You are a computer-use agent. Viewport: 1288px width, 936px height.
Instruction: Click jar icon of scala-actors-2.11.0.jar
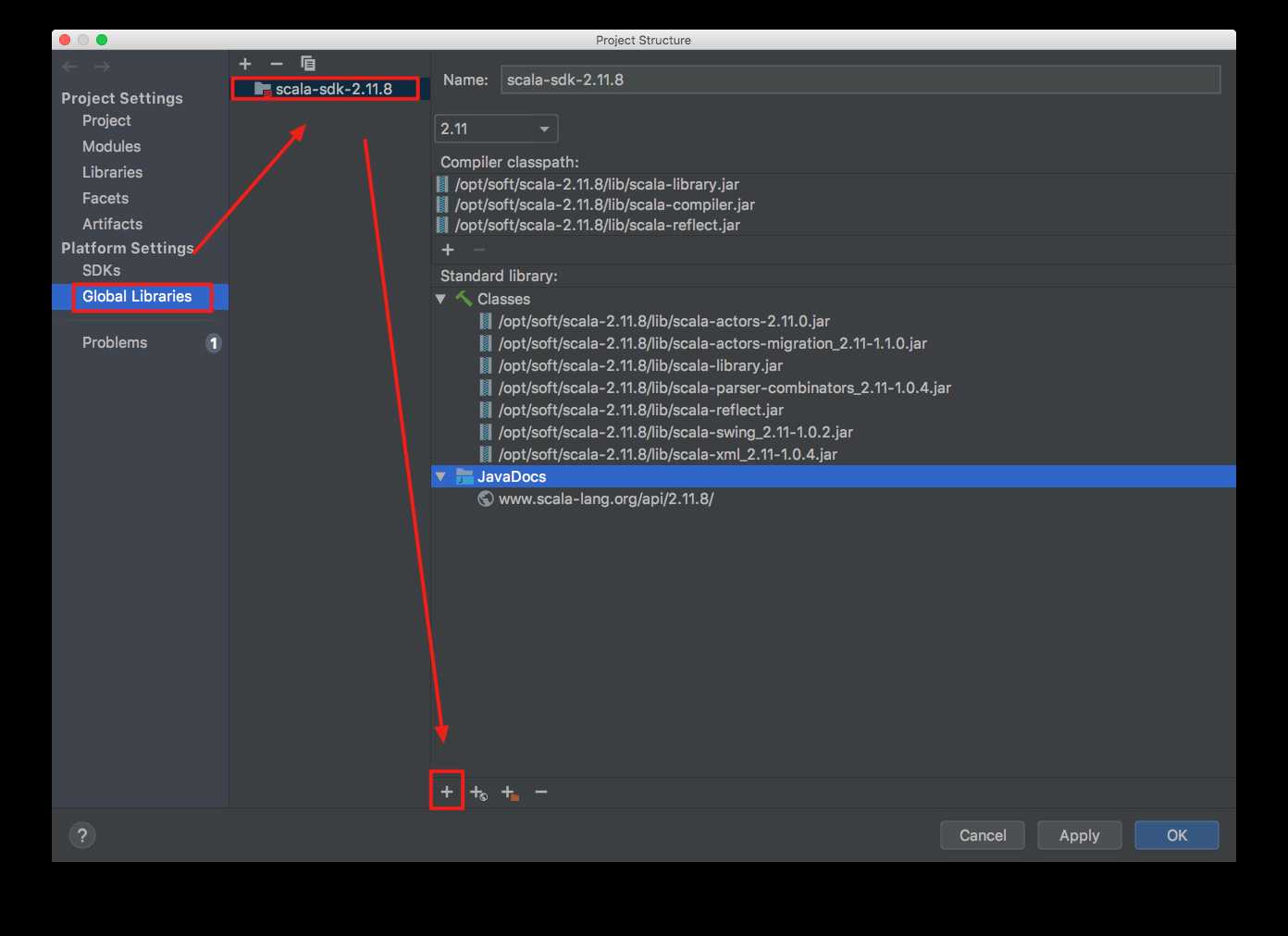[x=486, y=321]
